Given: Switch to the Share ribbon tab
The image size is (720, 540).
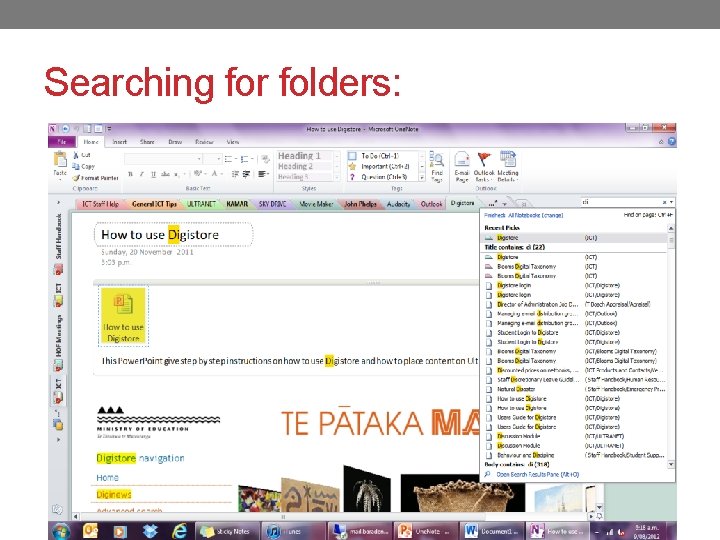Looking at the screenshot, I should 147,142.
